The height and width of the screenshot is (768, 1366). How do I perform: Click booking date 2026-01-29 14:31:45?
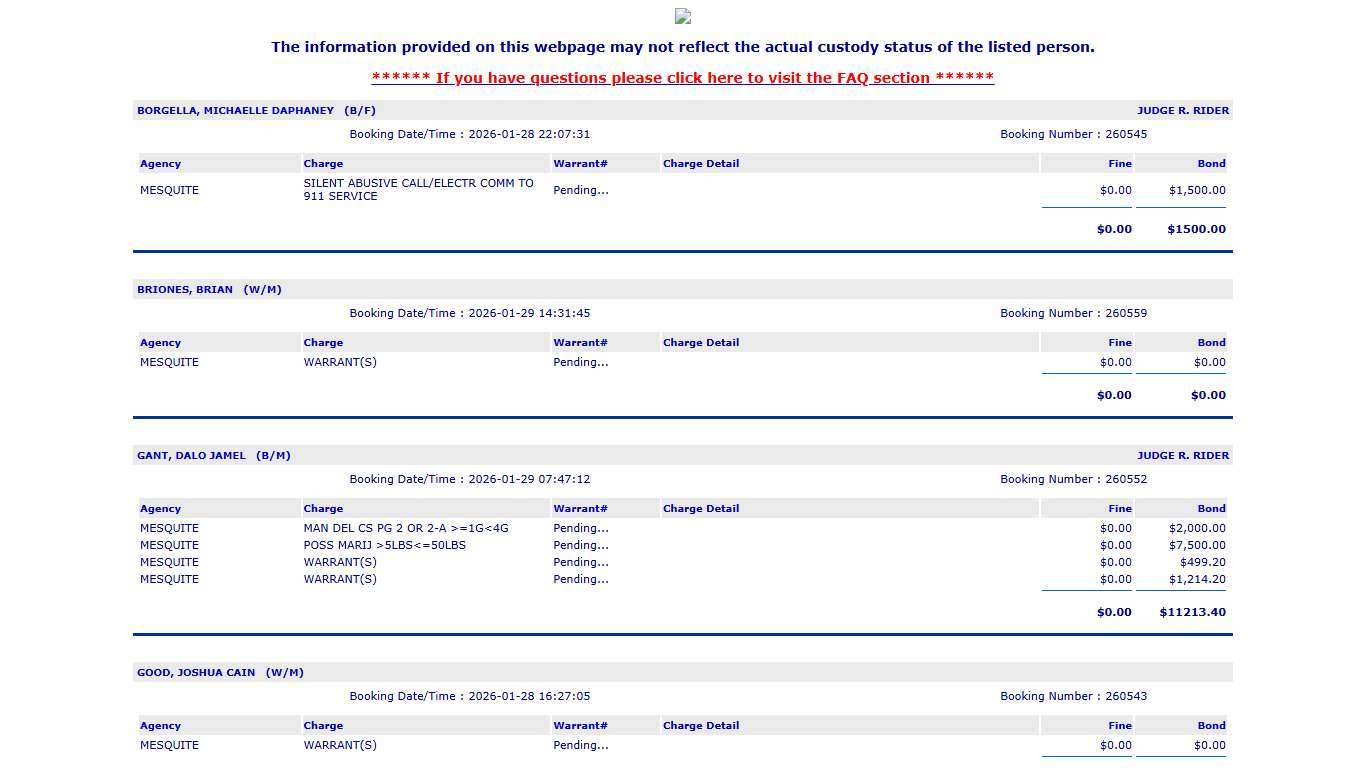coord(528,313)
